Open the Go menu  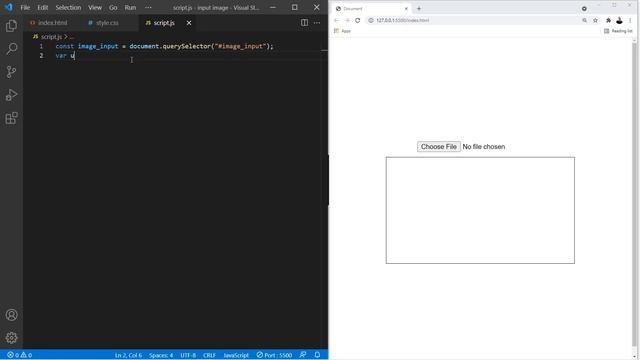113,7
